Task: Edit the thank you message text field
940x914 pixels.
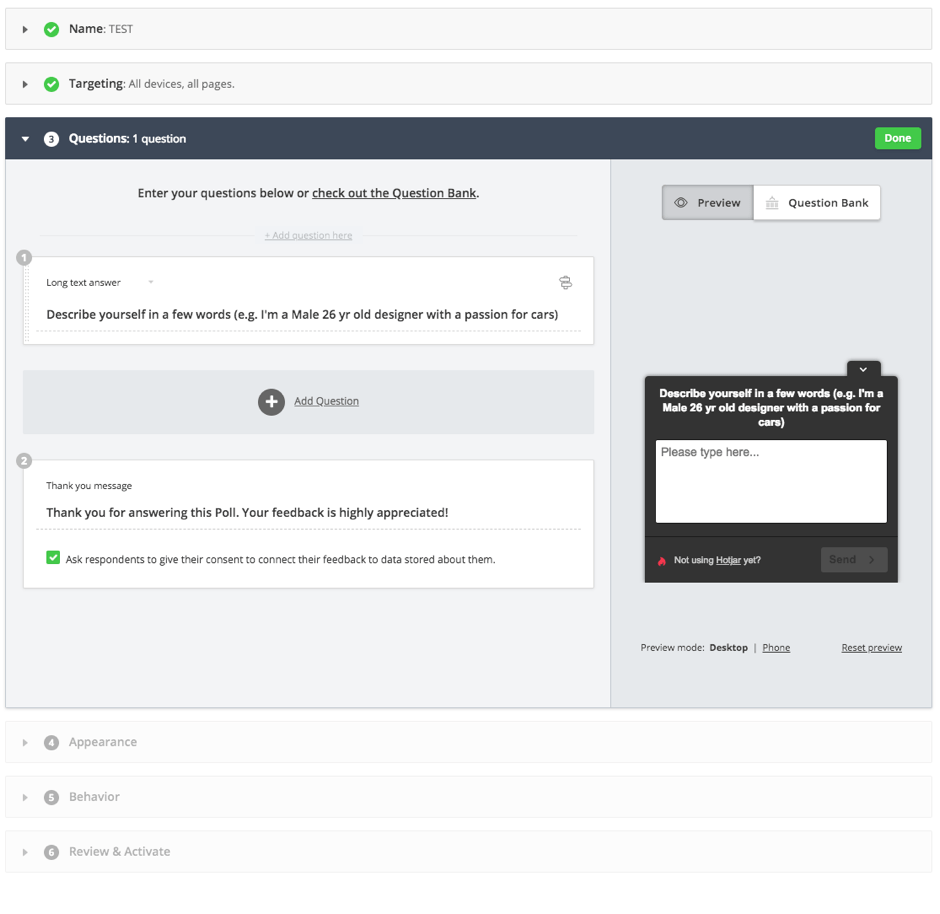Action: [x=308, y=512]
